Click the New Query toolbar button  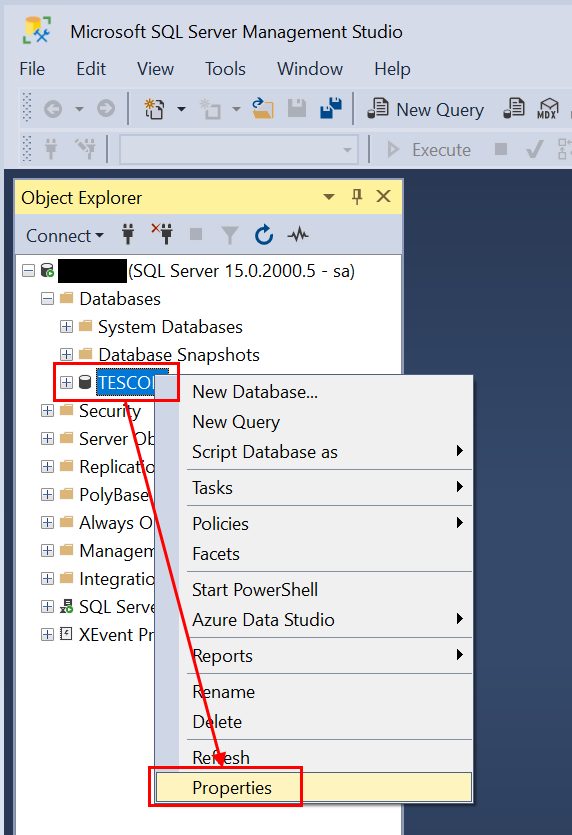coord(426,109)
